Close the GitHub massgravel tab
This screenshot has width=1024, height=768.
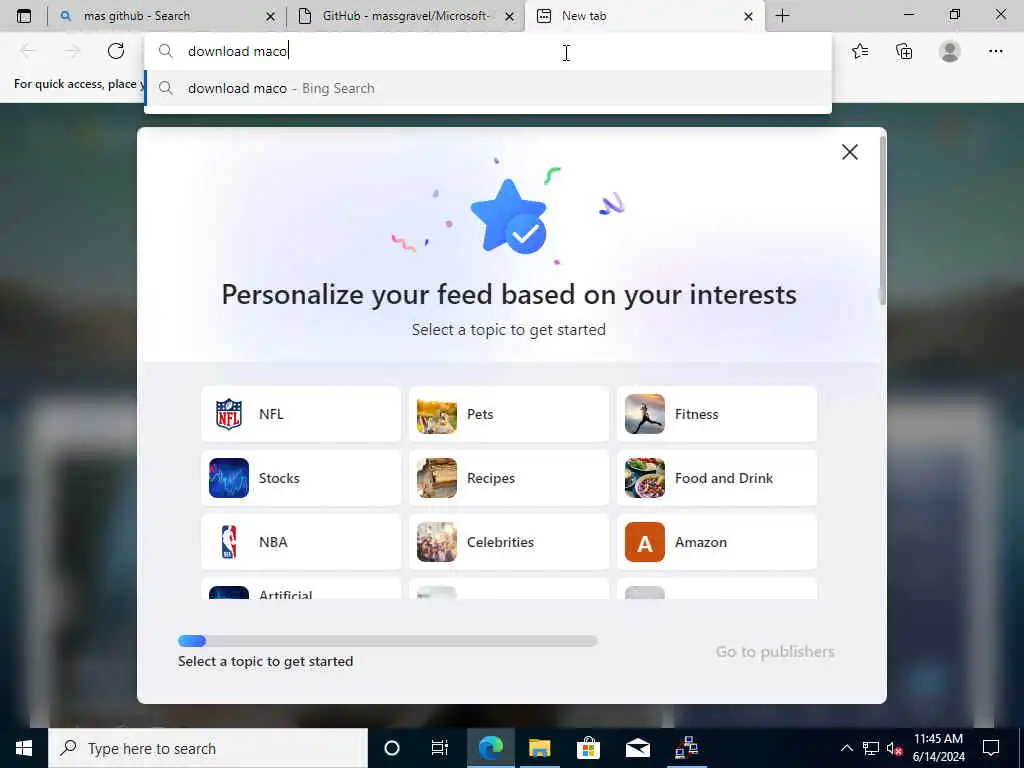(509, 16)
